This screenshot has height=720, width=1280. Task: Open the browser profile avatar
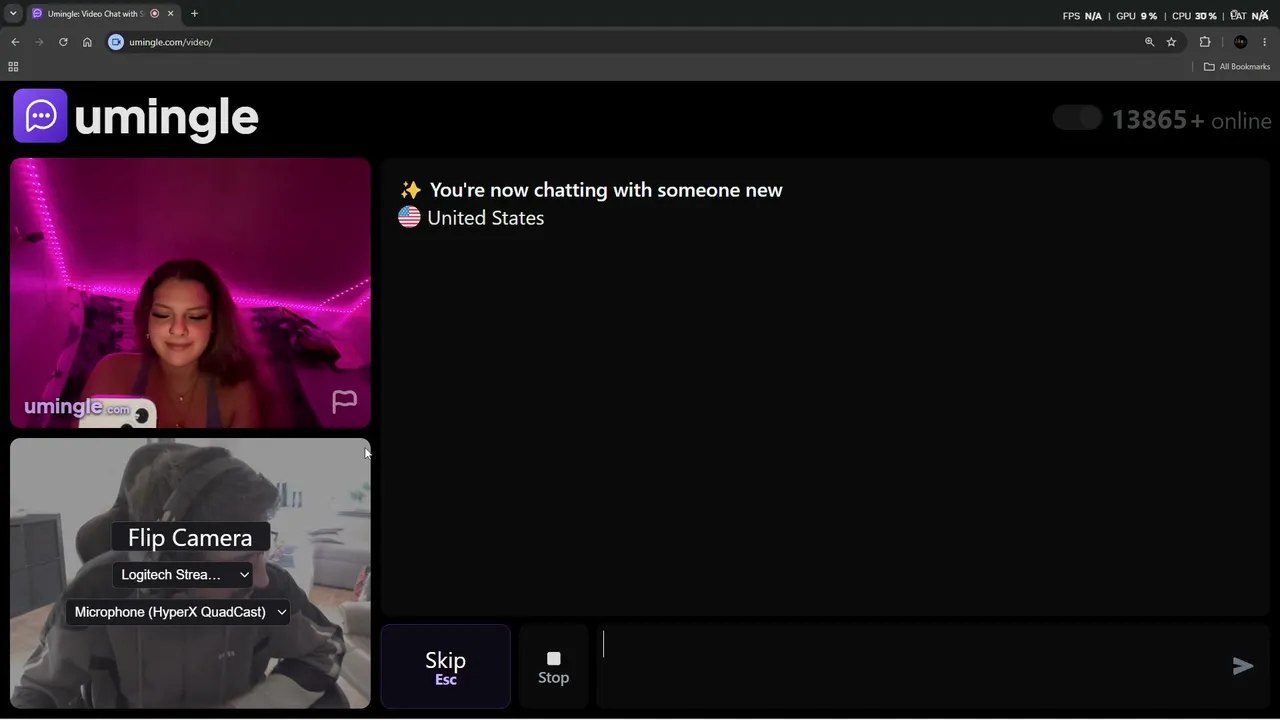[1241, 42]
